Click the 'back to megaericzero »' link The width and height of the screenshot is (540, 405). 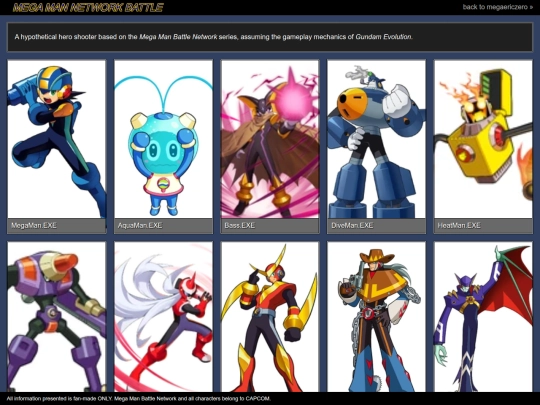(x=498, y=7)
